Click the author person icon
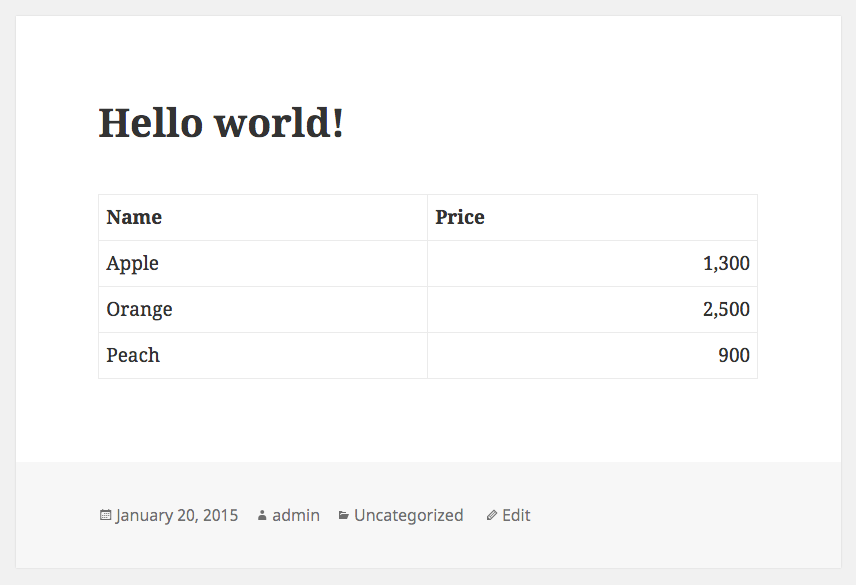This screenshot has height=585, width=856. pos(262,515)
